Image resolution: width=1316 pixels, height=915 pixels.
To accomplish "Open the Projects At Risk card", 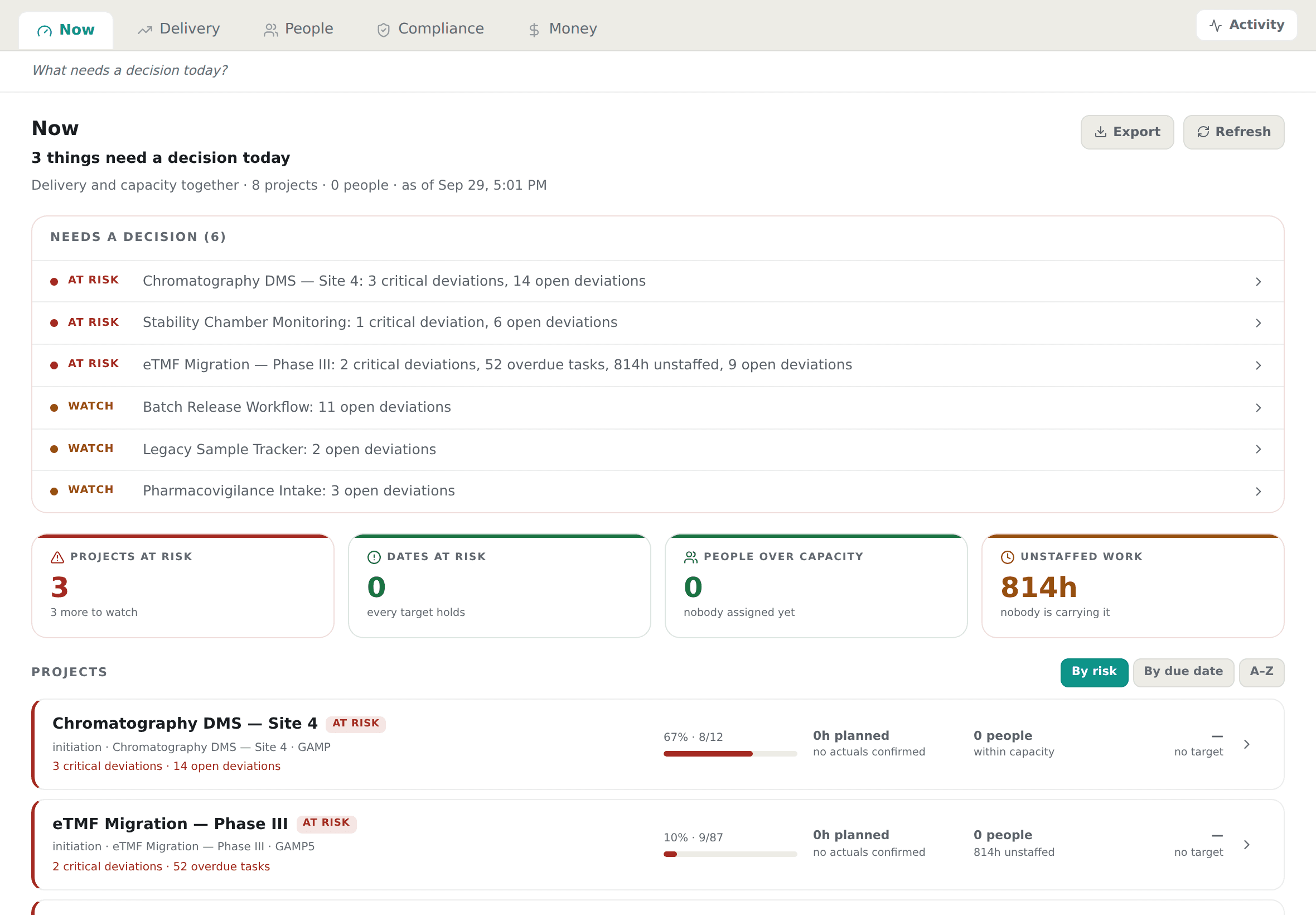I will 183,586.
